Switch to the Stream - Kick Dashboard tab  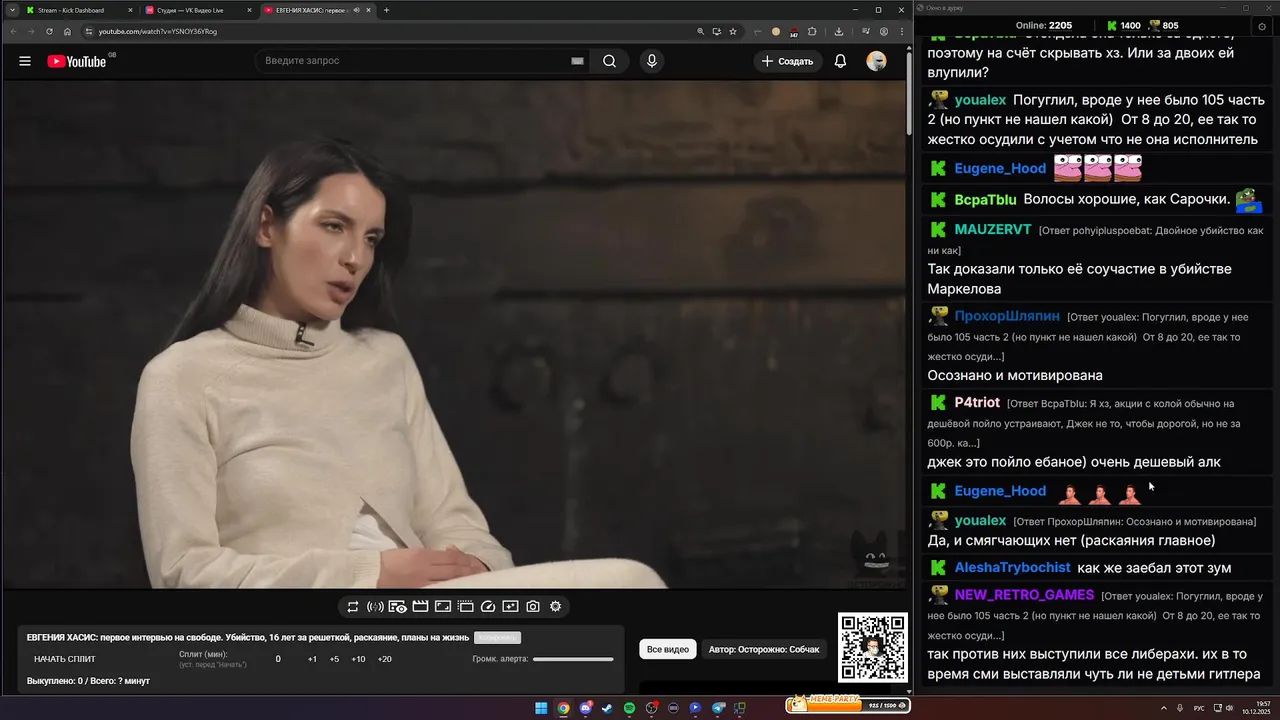(x=78, y=10)
